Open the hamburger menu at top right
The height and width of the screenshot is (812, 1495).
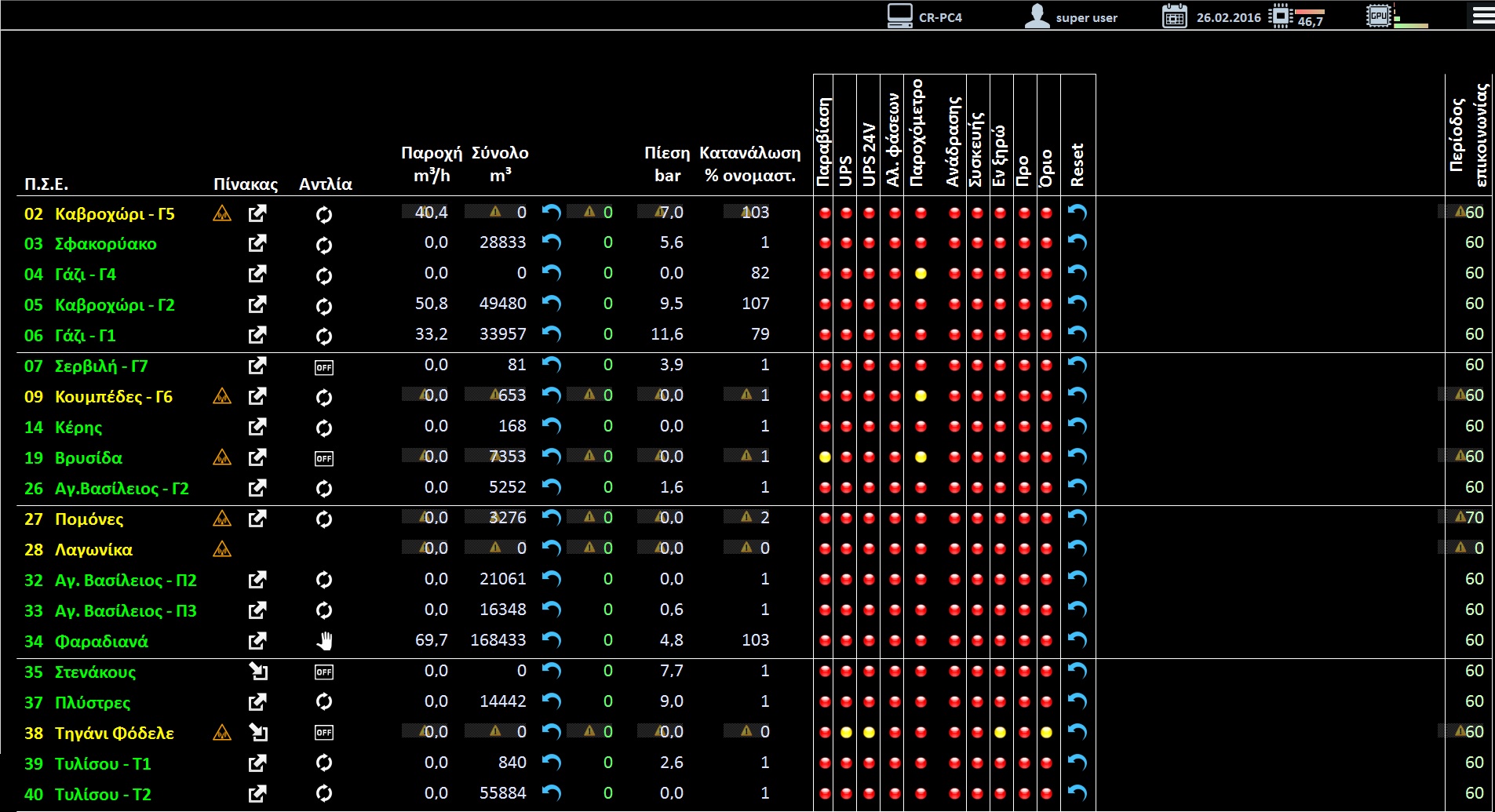[x=1482, y=16]
